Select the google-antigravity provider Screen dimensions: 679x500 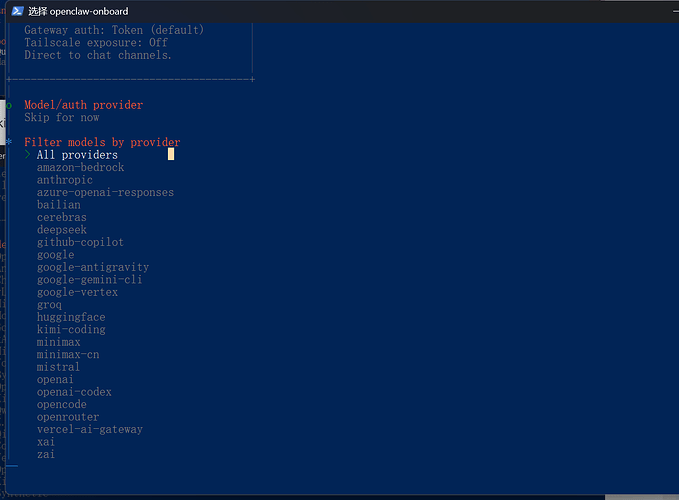pos(93,267)
